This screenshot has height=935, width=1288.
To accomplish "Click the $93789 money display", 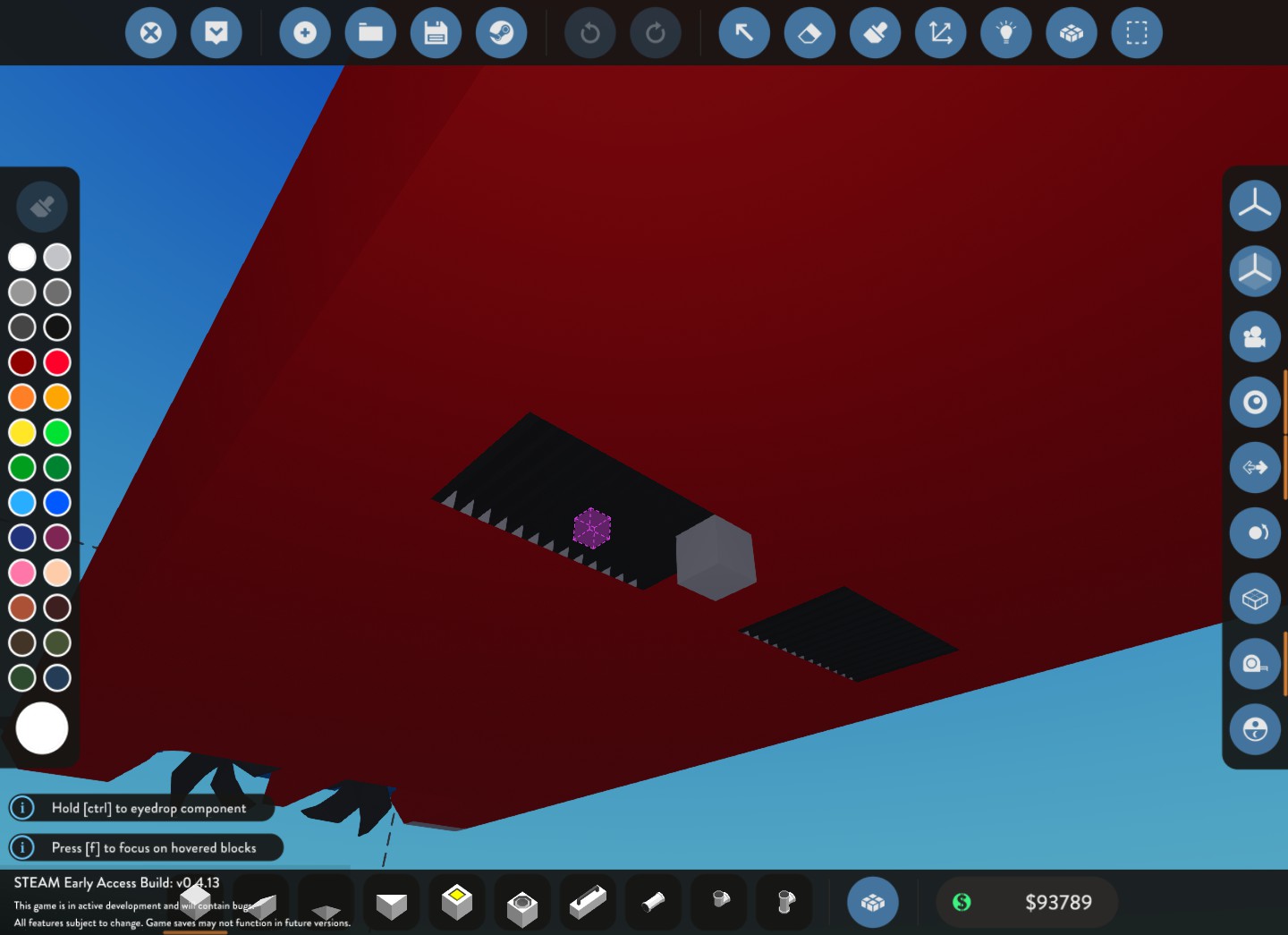I will tap(1057, 903).
